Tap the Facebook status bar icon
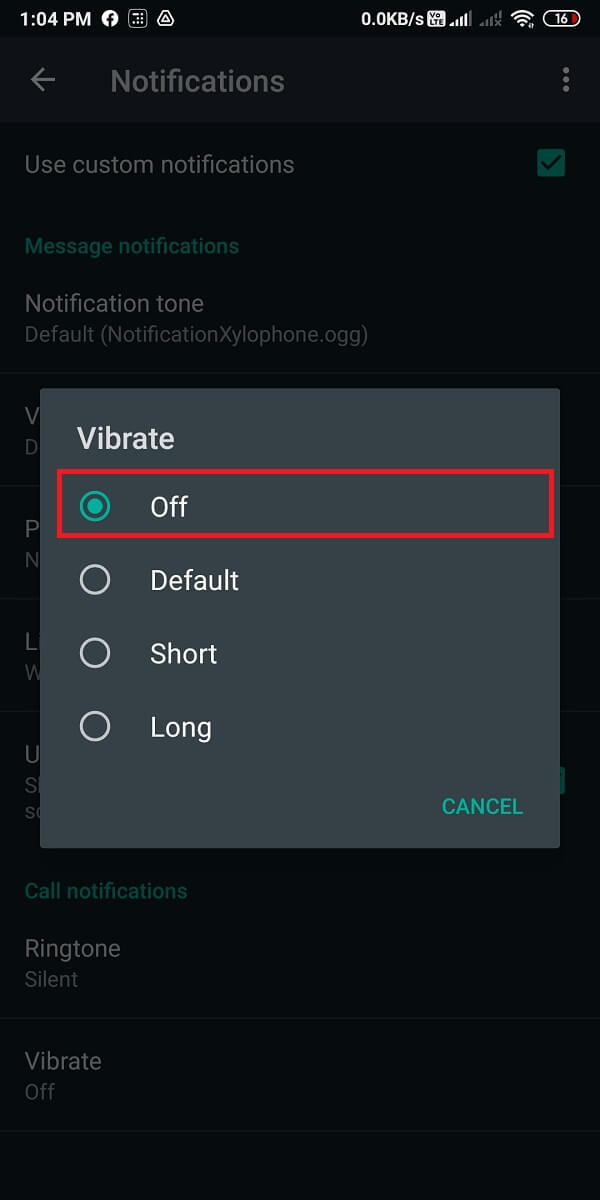The image size is (600, 1200). 110,18
